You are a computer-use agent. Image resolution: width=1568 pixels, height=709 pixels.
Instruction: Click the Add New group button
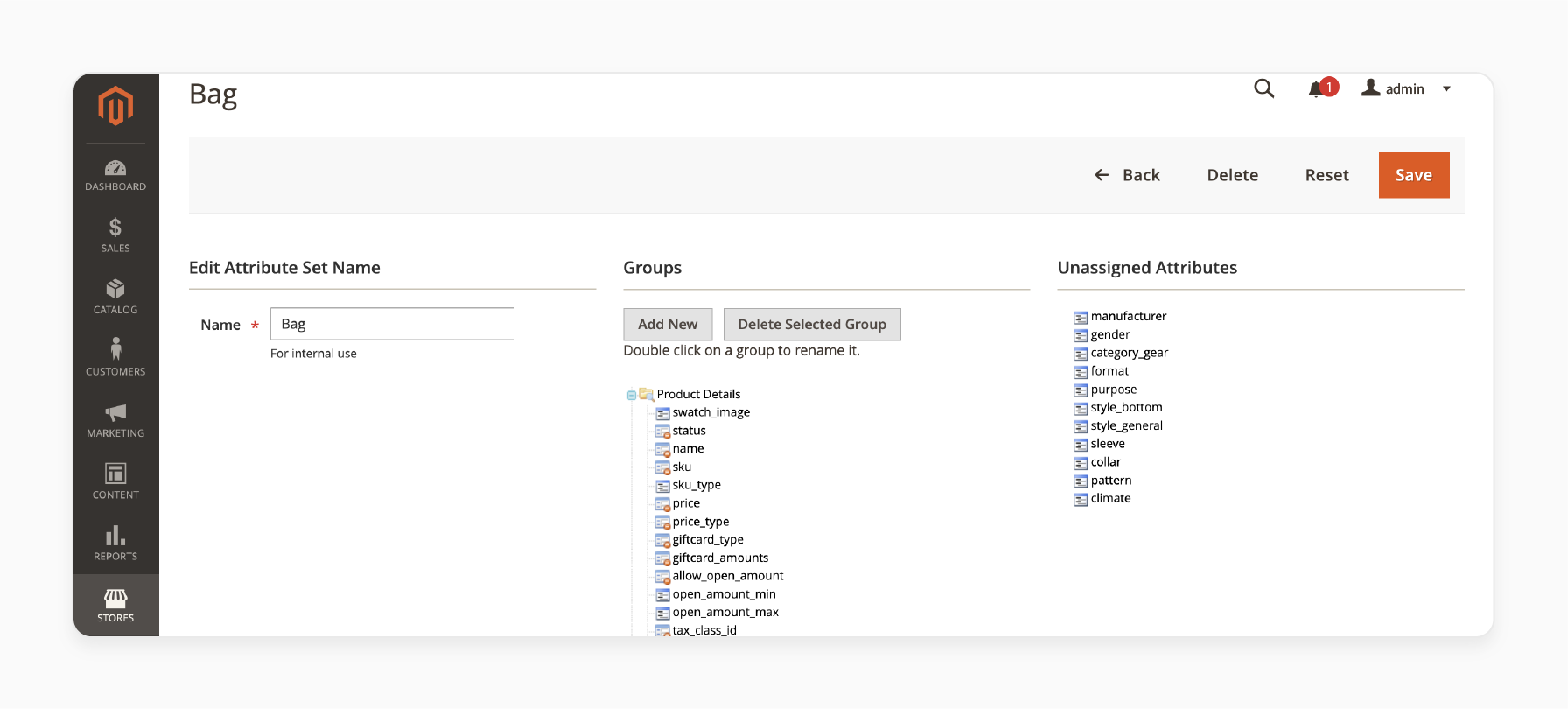[x=668, y=324]
